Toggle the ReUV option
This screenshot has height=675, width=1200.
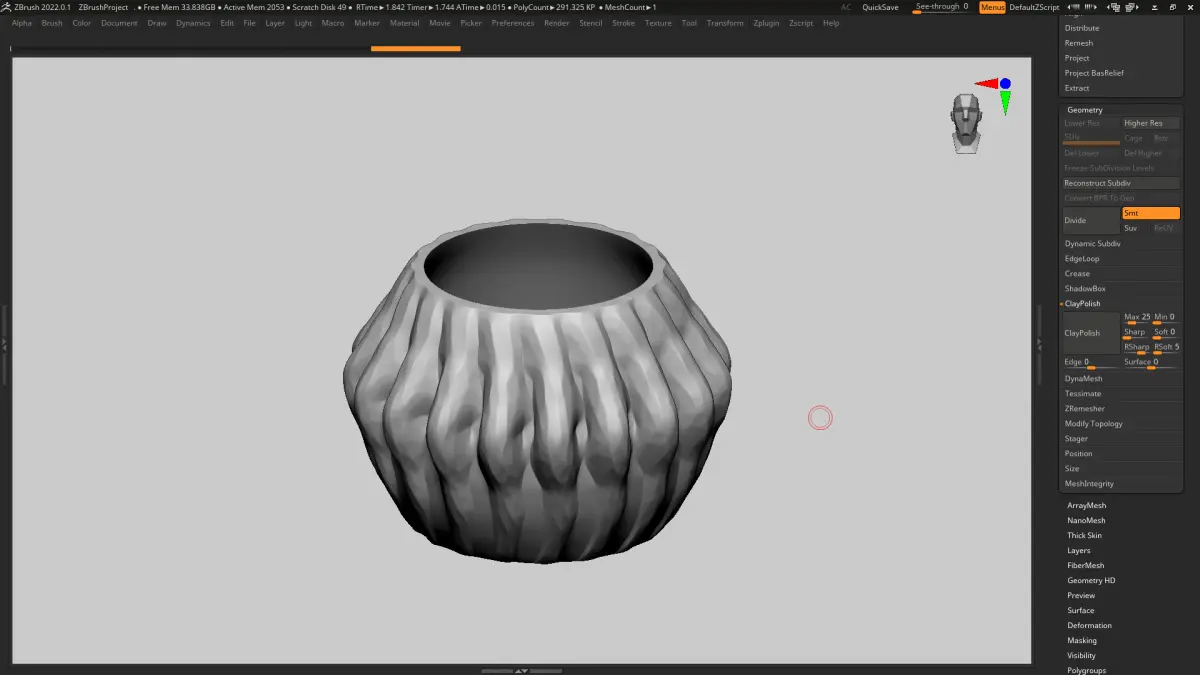point(1165,228)
